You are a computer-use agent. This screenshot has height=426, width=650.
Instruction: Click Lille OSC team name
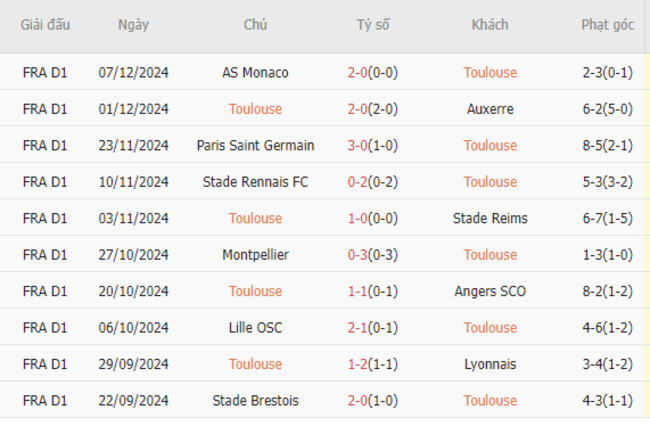[x=255, y=328]
